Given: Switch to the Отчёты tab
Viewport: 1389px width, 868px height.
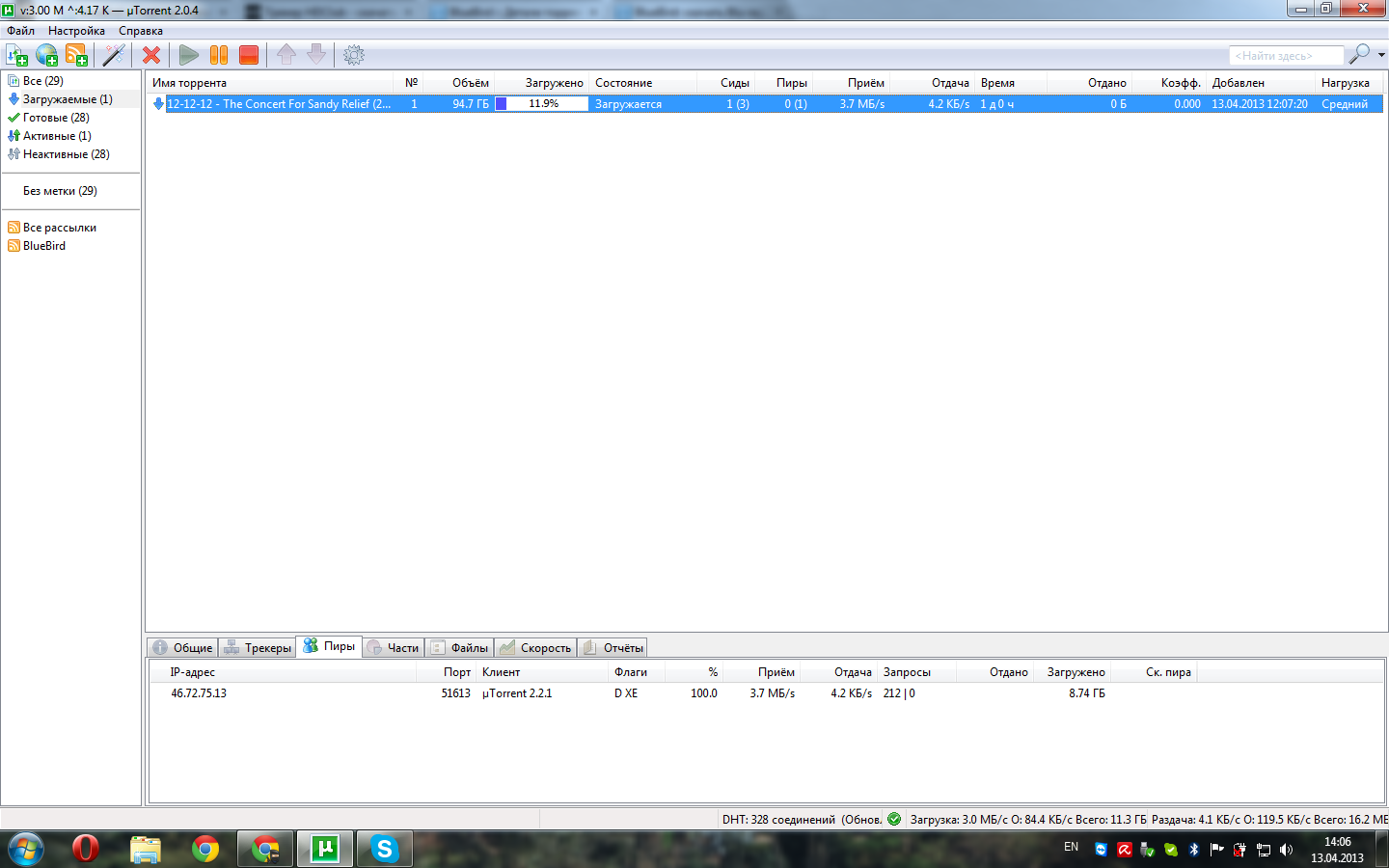Looking at the screenshot, I should [613, 648].
